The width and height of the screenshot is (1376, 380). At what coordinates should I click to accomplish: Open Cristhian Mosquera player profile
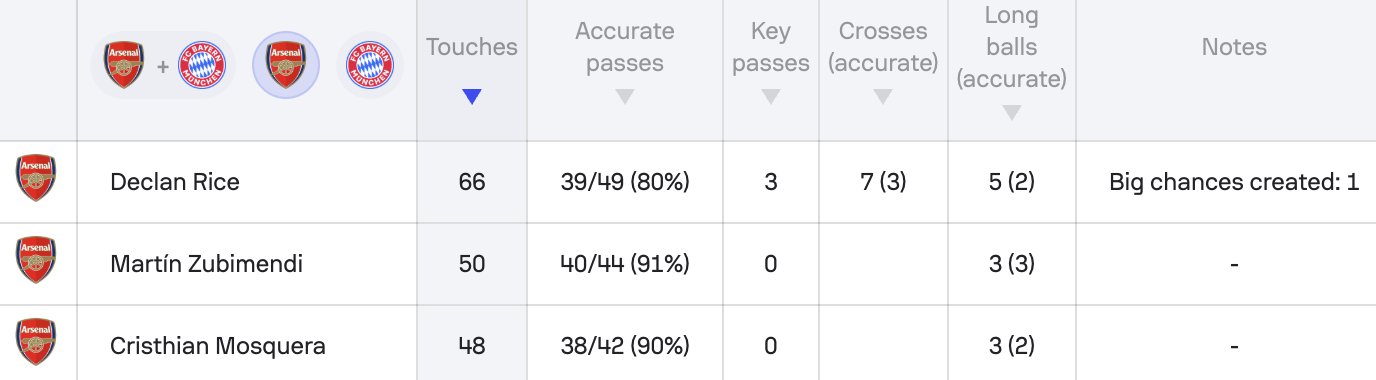218,346
